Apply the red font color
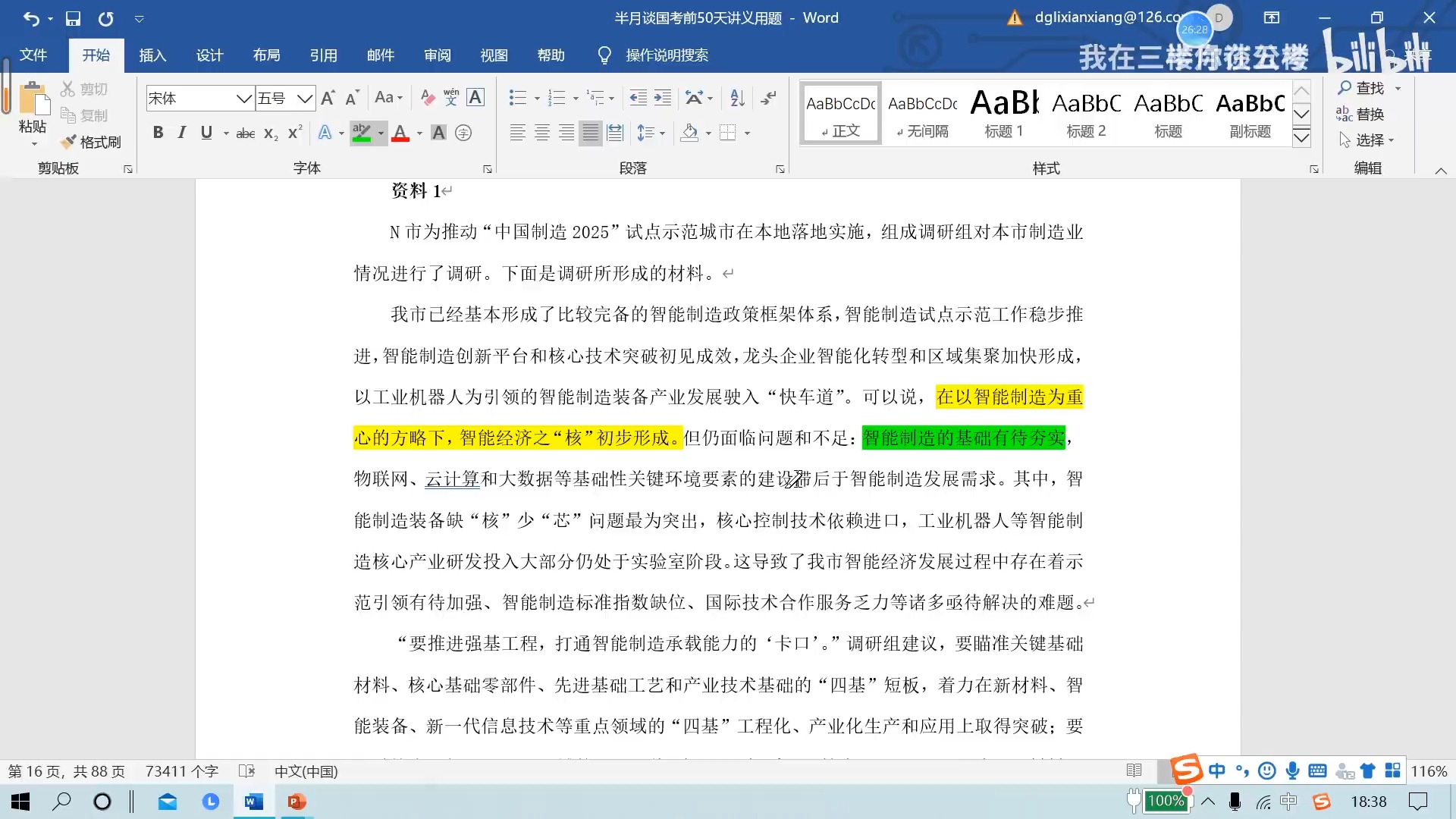The height and width of the screenshot is (819, 1456). tap(401, 133)
